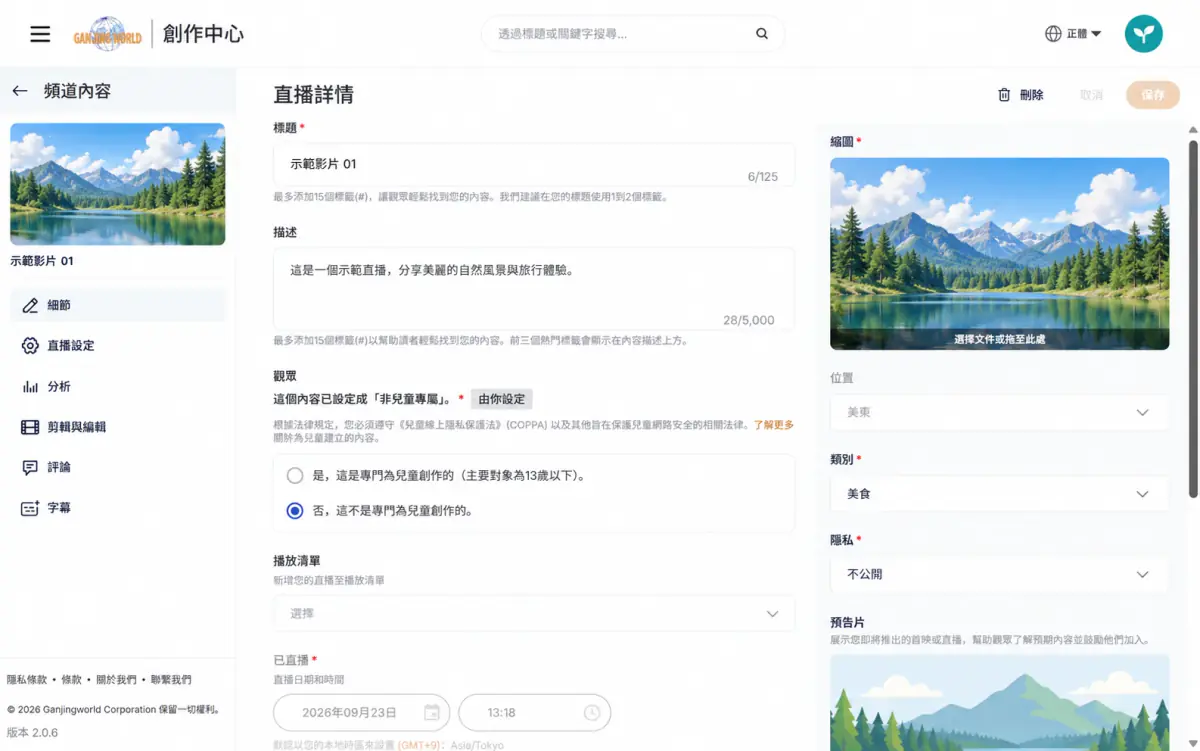
Task: Click the 保存 save button
Action: [x=1153, y=95]
